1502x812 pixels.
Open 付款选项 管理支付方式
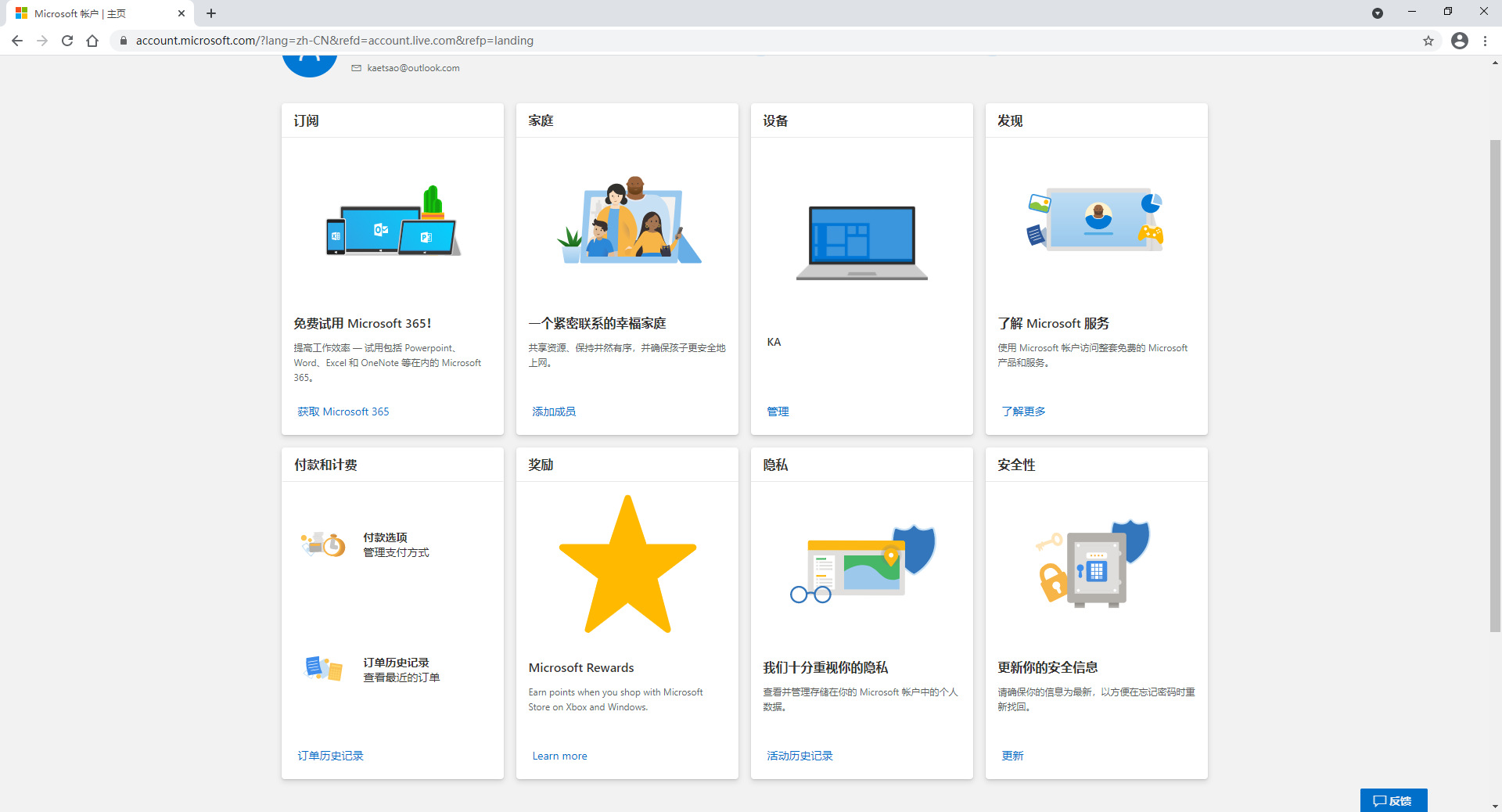tap(396, 544)
